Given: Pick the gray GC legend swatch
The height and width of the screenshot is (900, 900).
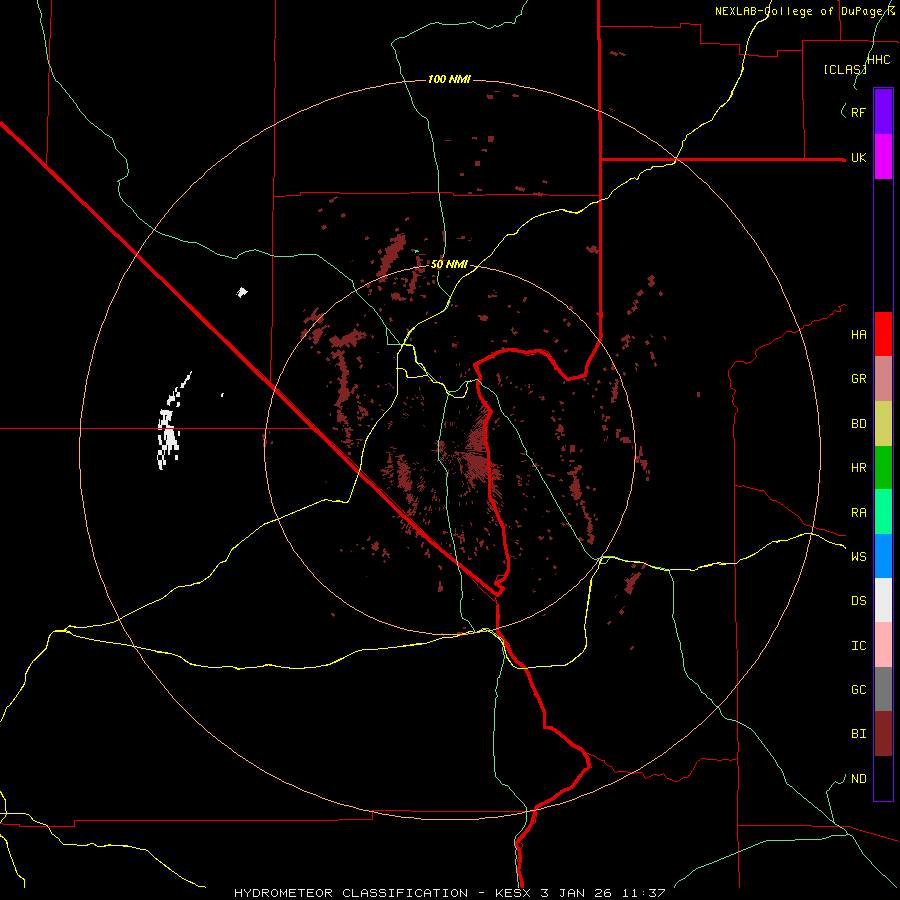Looking at the screenshot, I should pyautogui.click(x=883, y=689).
